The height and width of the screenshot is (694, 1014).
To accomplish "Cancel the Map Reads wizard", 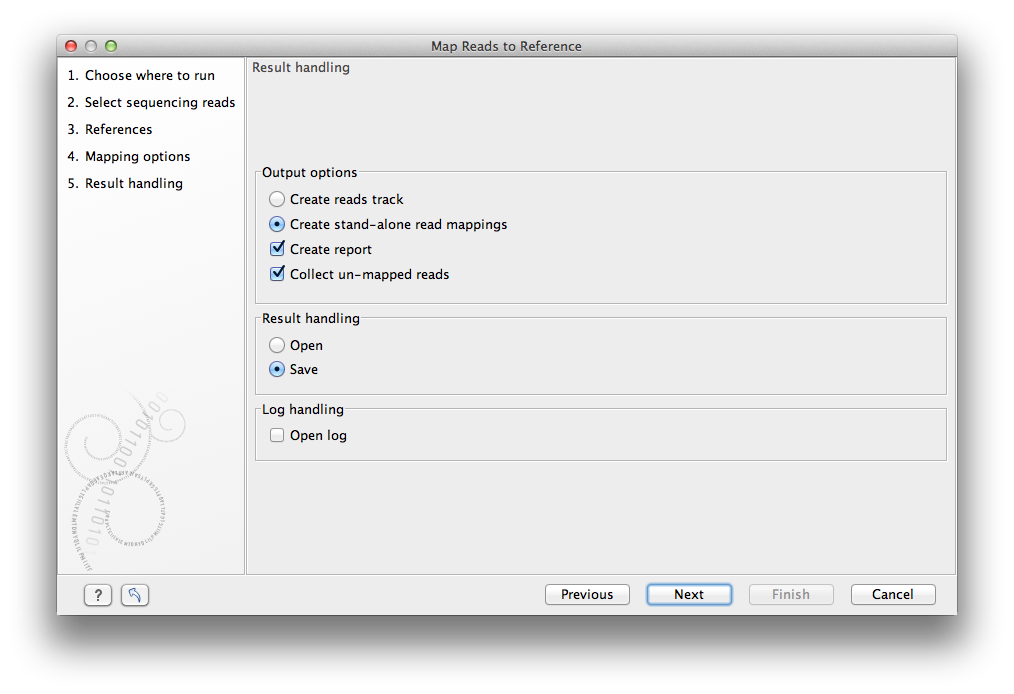I will click(892, 594).
